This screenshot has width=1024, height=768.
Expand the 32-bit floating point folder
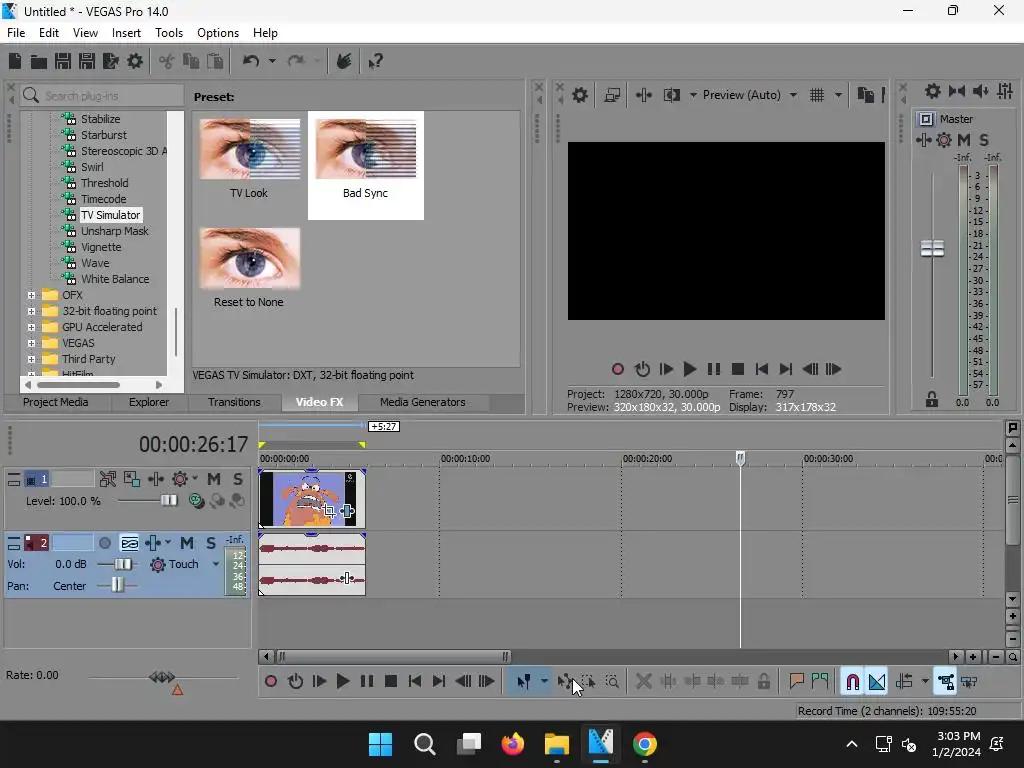click(x=31, y=311)
